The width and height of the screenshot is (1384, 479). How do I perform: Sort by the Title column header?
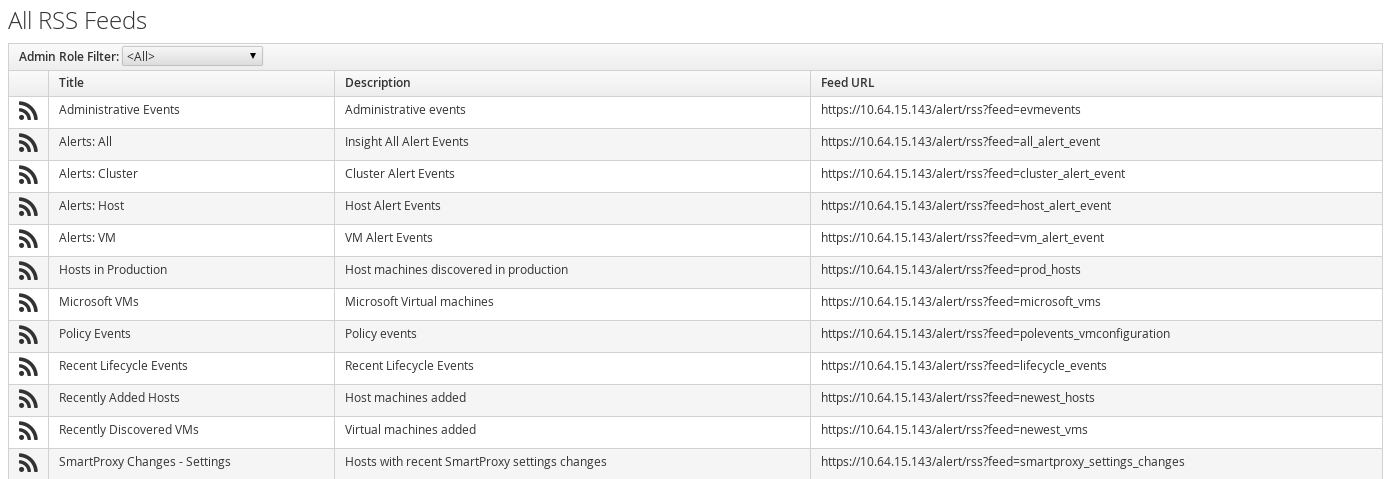(x=71, y=83)
